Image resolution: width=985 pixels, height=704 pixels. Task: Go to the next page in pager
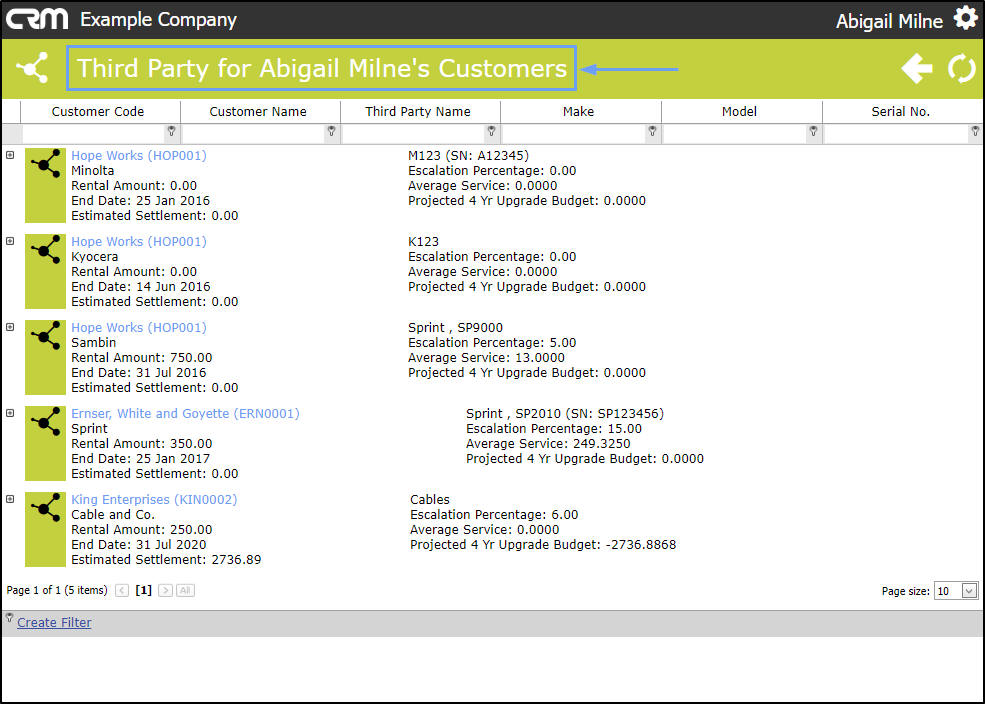pos(165,590)
